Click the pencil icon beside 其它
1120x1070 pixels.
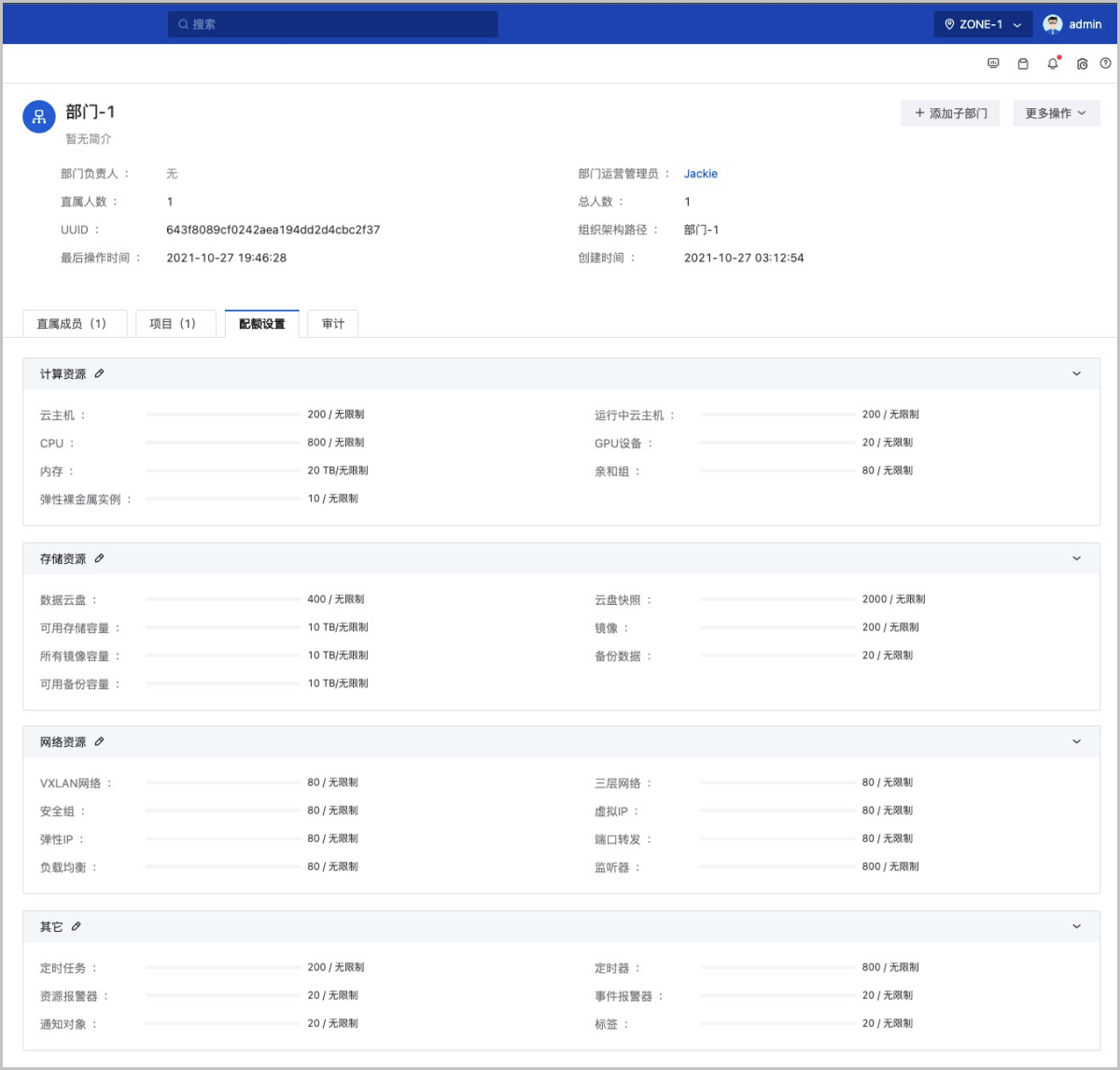[77, 926]
